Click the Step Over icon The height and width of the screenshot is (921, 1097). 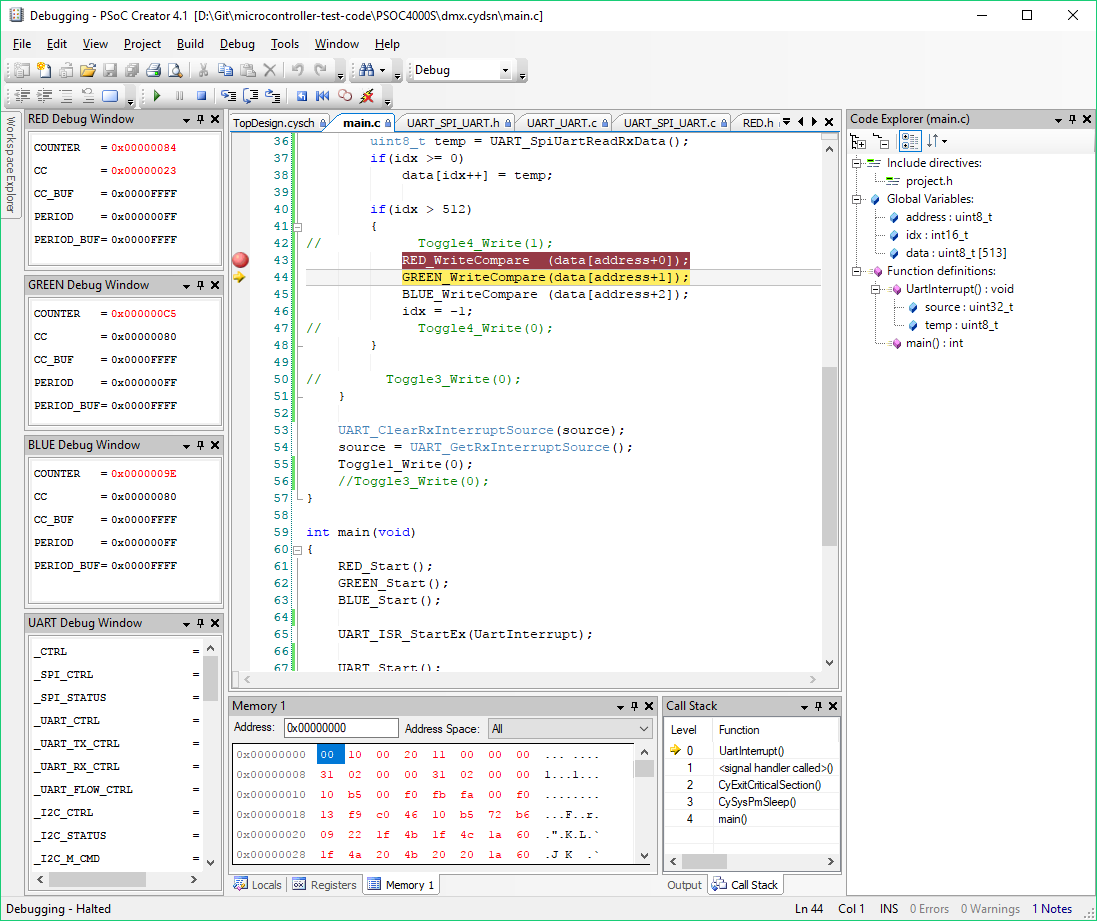[250, 96]
